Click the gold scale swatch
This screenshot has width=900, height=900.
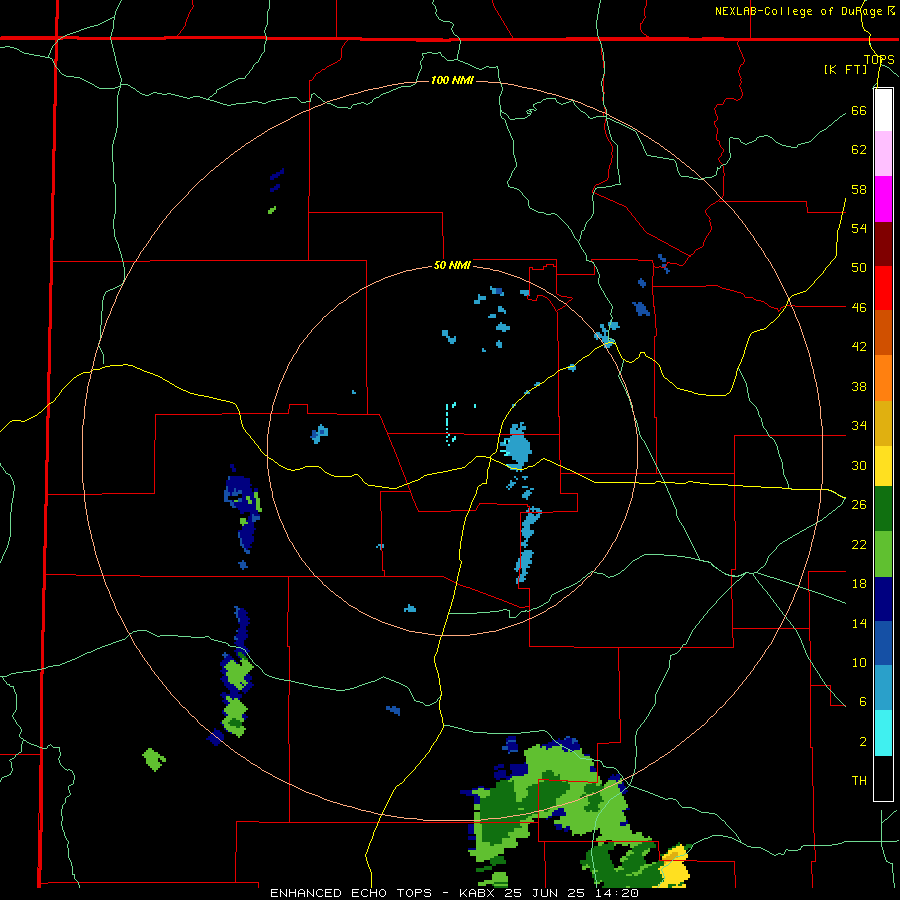coord(883,423)
